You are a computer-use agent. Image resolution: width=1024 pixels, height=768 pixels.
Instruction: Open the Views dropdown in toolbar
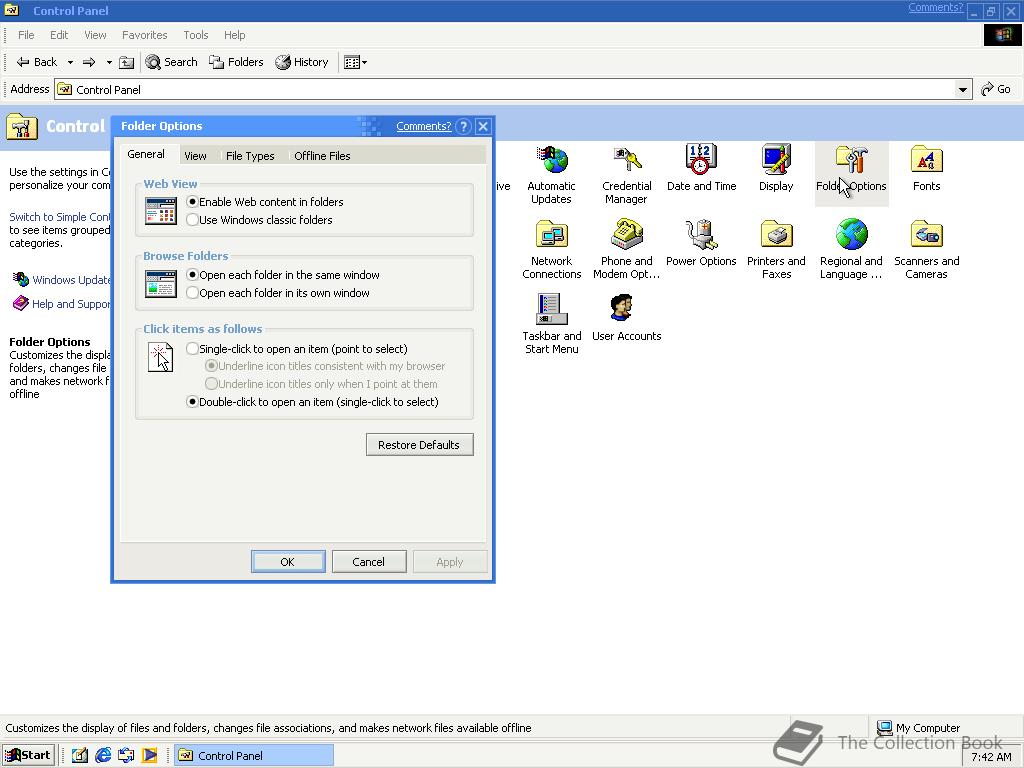(x=355, y=62)
